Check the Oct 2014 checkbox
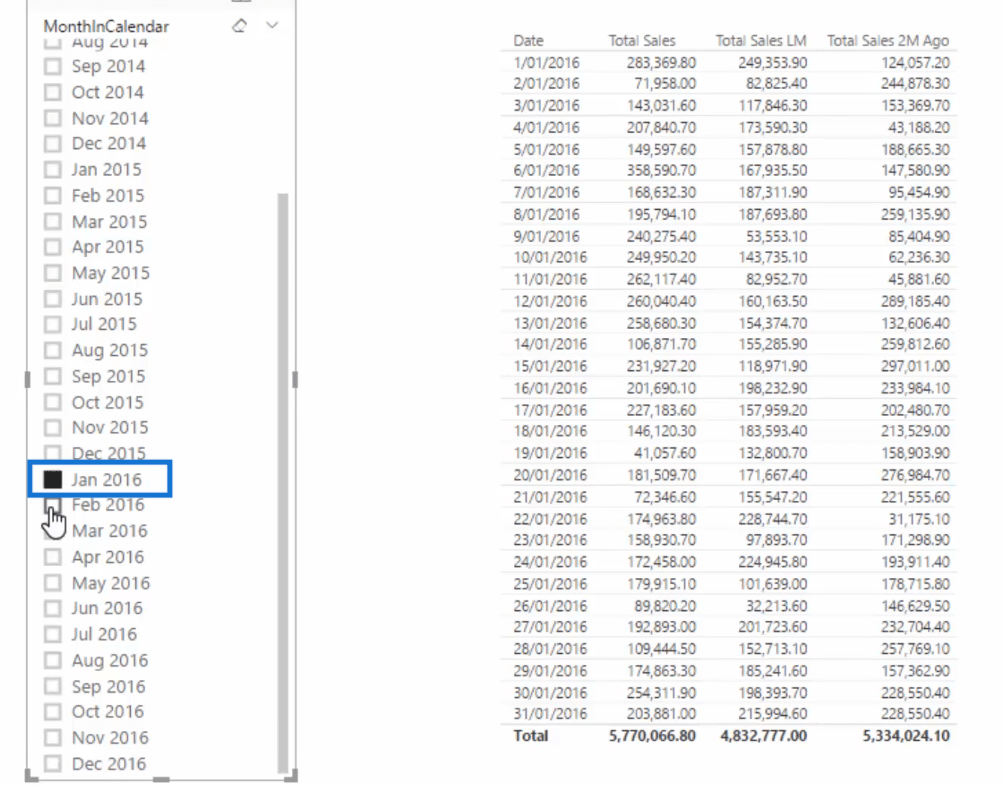 pos(53,92)
